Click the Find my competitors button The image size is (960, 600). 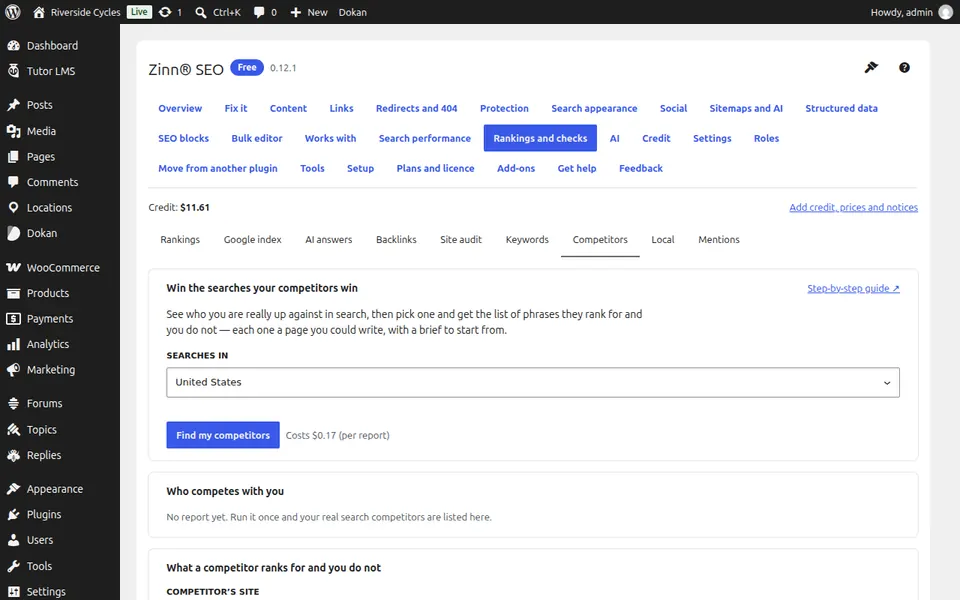(x=223, y=435)
